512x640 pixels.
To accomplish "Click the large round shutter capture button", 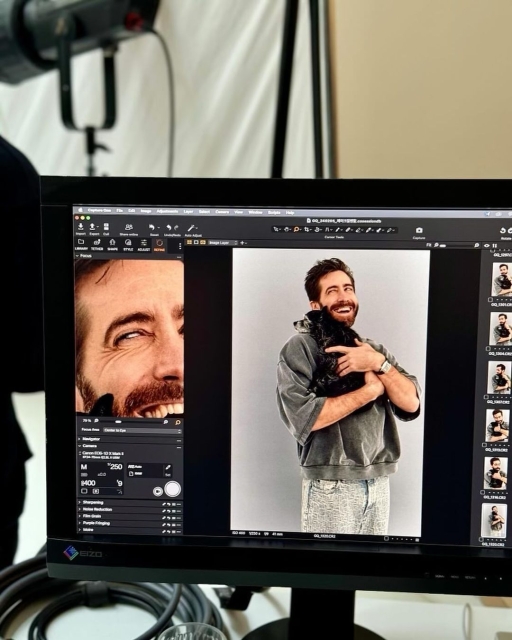I will (172, 489).
